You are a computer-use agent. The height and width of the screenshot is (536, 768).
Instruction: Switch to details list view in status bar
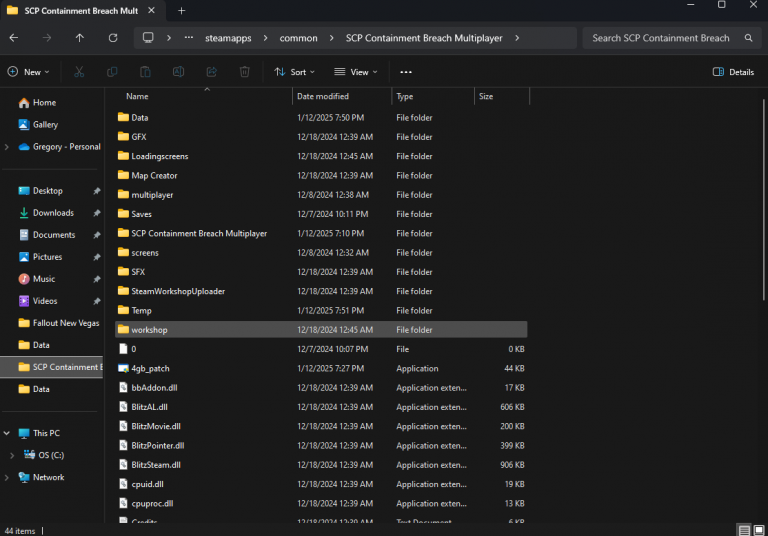(744, 529)
